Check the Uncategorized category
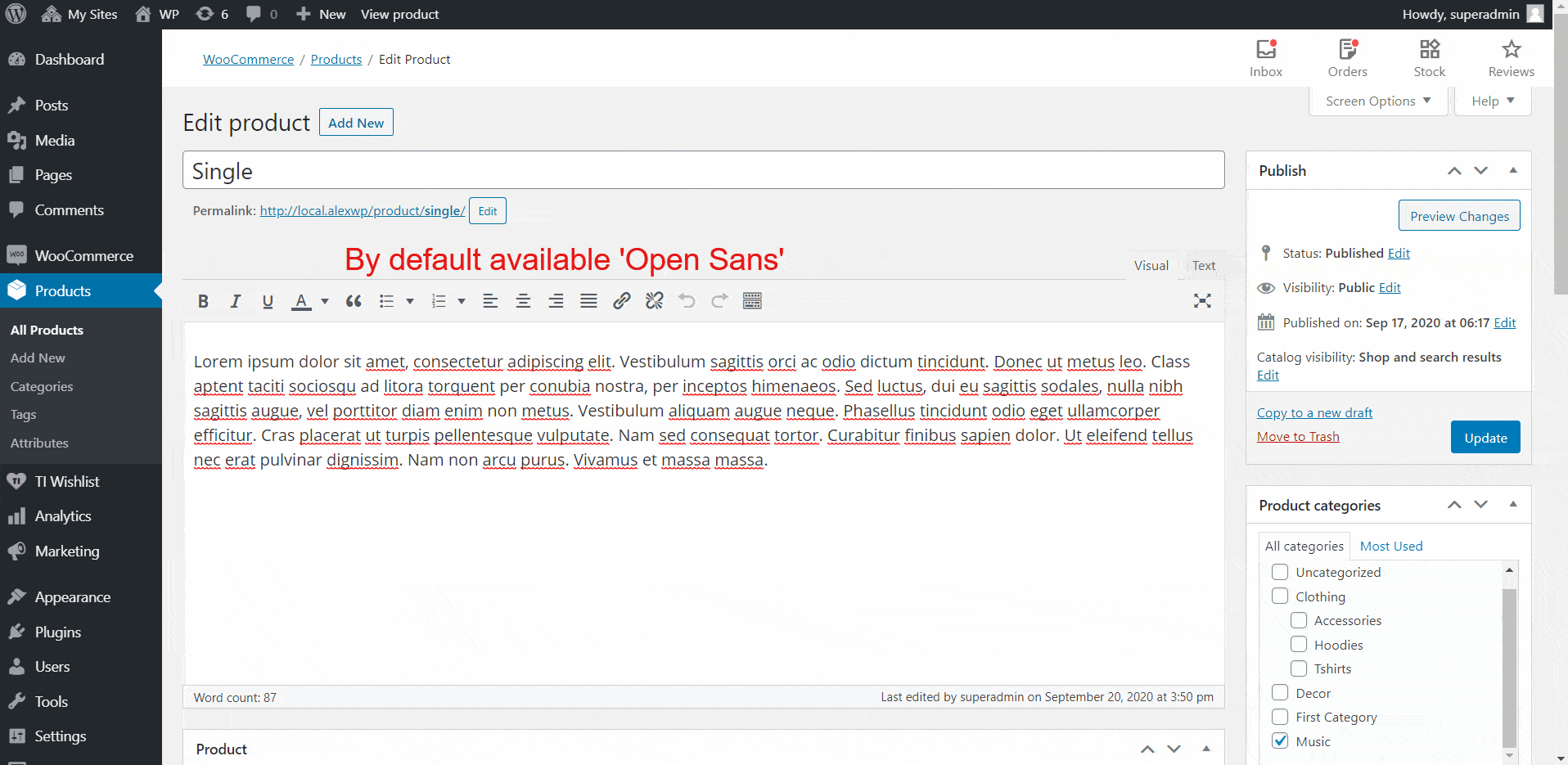The height and width of the screenshot is (765, 1568). tap(1280, 572)
